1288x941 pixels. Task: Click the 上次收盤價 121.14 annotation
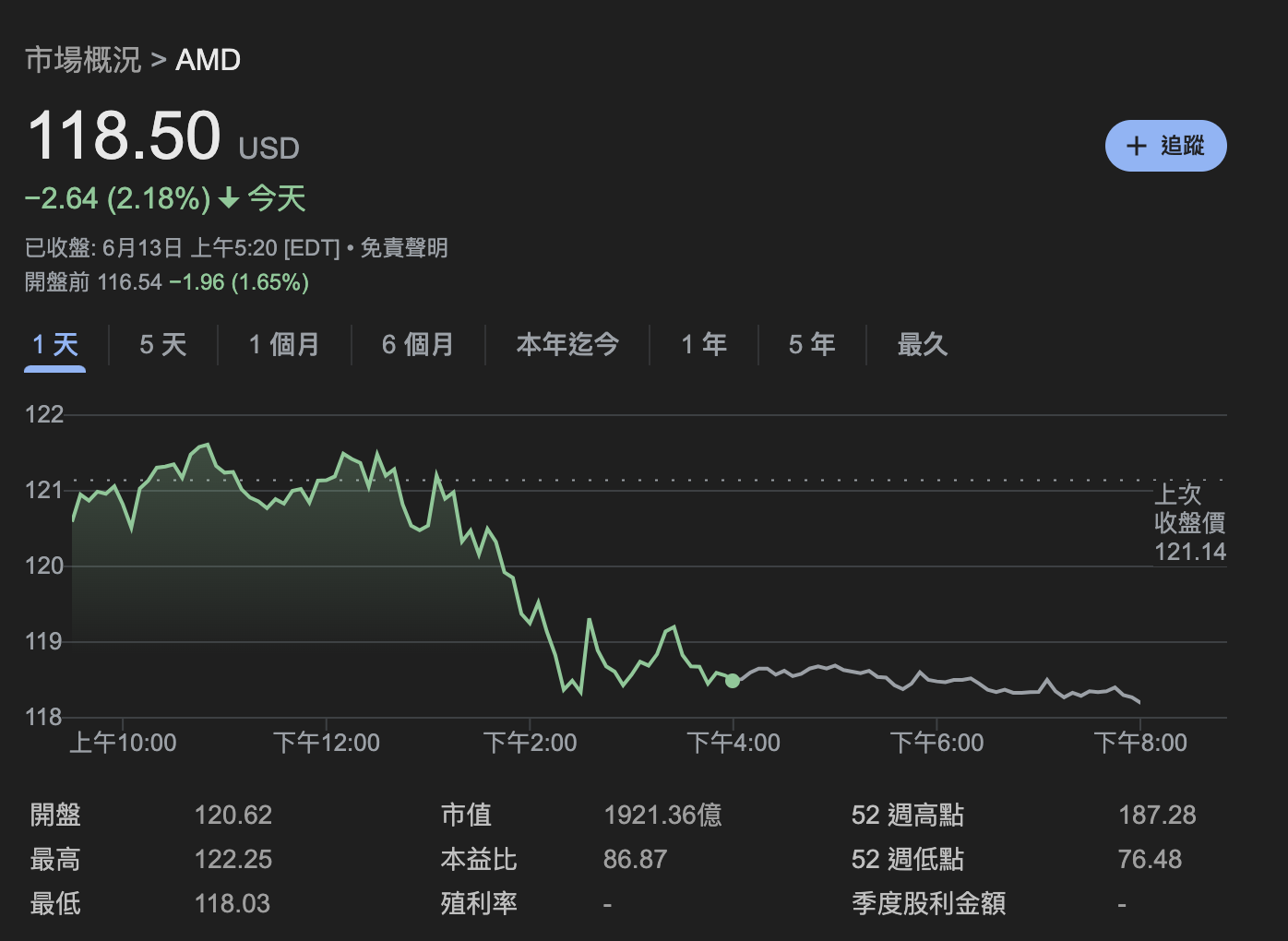1191,522
